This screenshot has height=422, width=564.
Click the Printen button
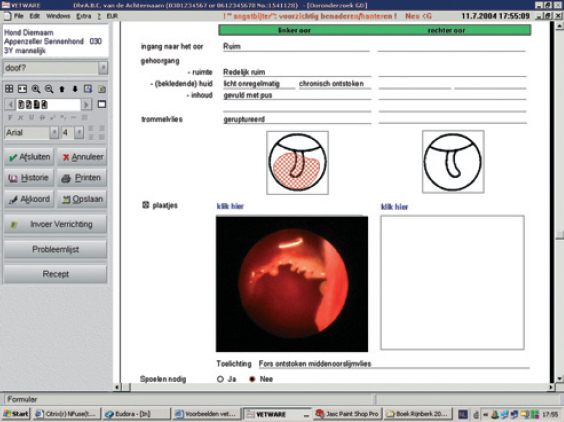coord(82,178)
